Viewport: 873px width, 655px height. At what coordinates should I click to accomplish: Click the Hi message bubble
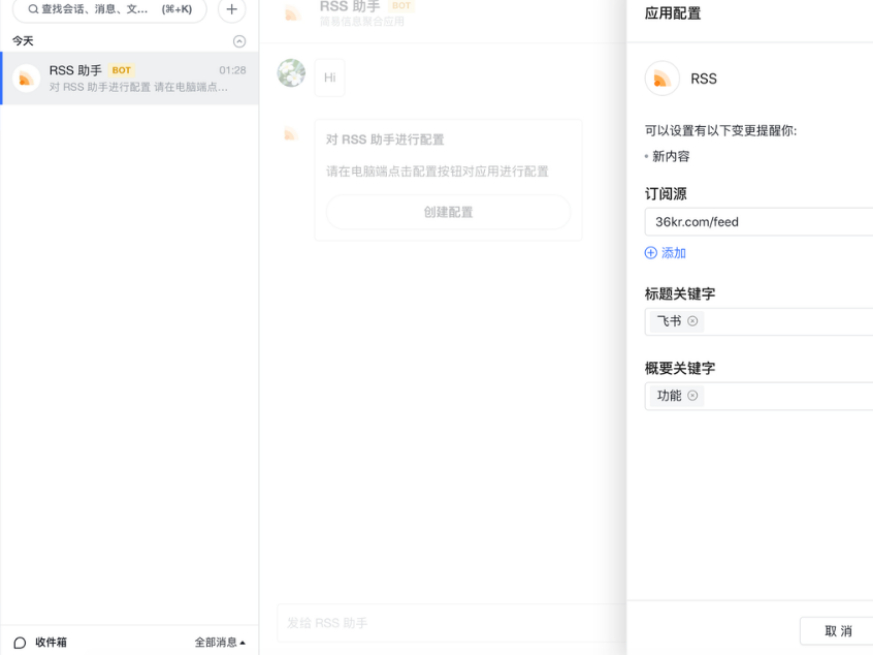coord(330,77)
